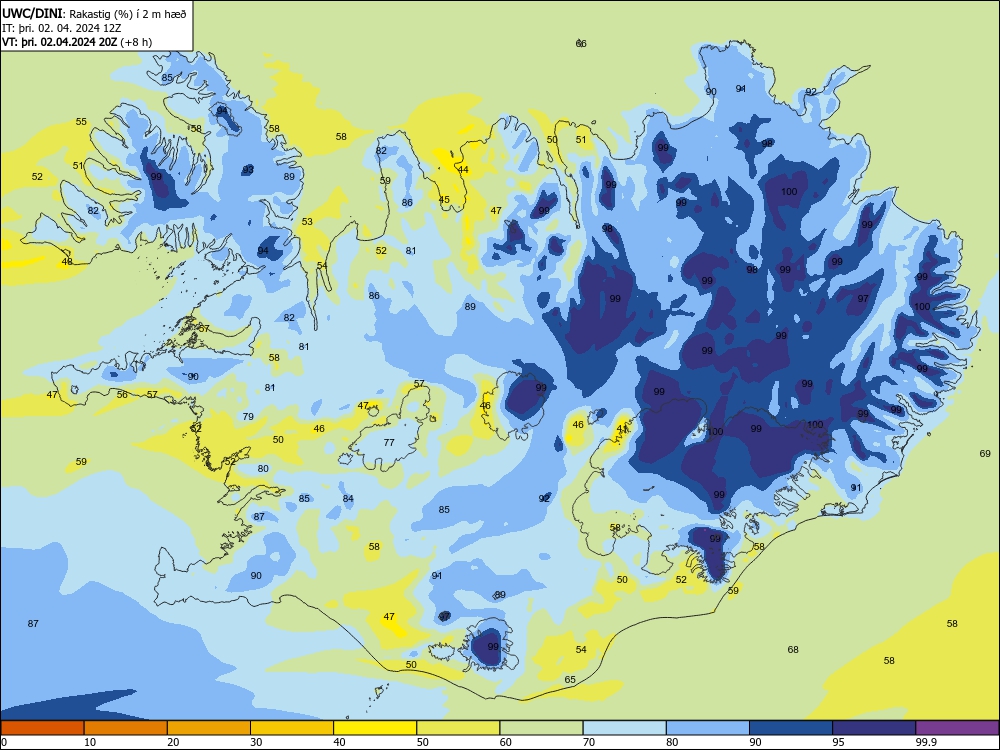Viewport: 1000px width, 750px height.
Task: Click the '45' humidity value on the map
Action: point(444,199)
